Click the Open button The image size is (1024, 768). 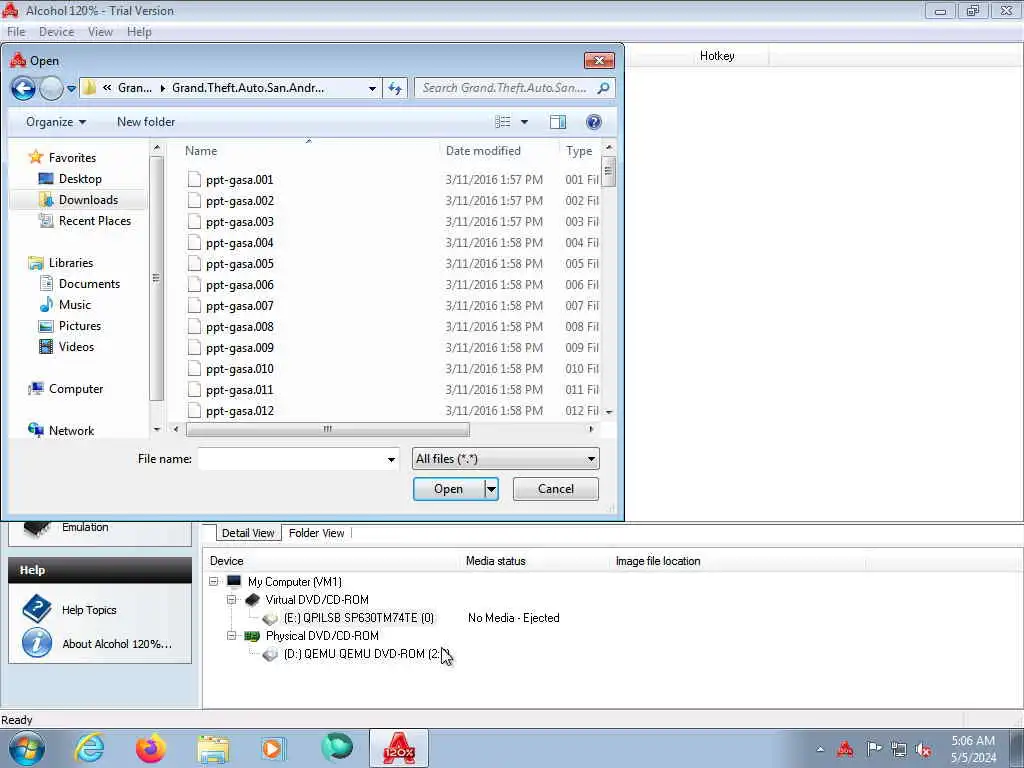point(448,489)
